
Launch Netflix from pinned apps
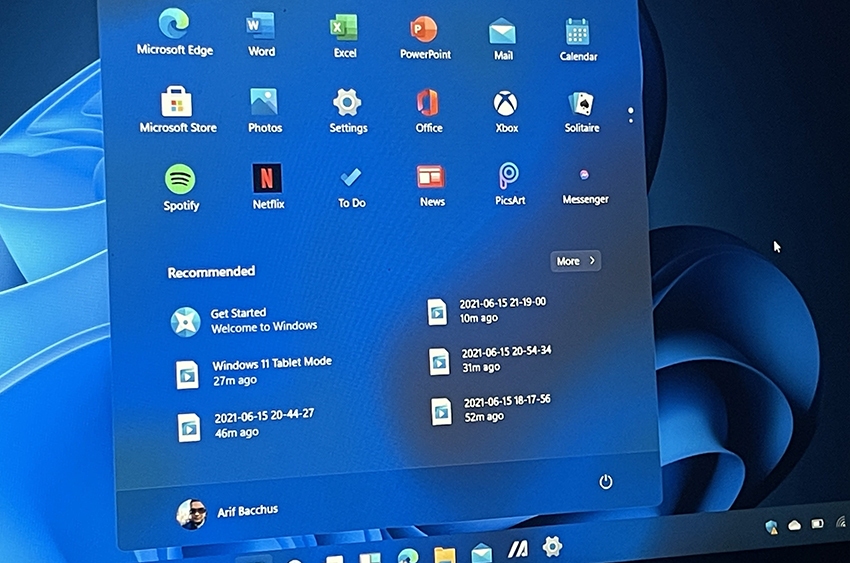[x=267, y=179]
